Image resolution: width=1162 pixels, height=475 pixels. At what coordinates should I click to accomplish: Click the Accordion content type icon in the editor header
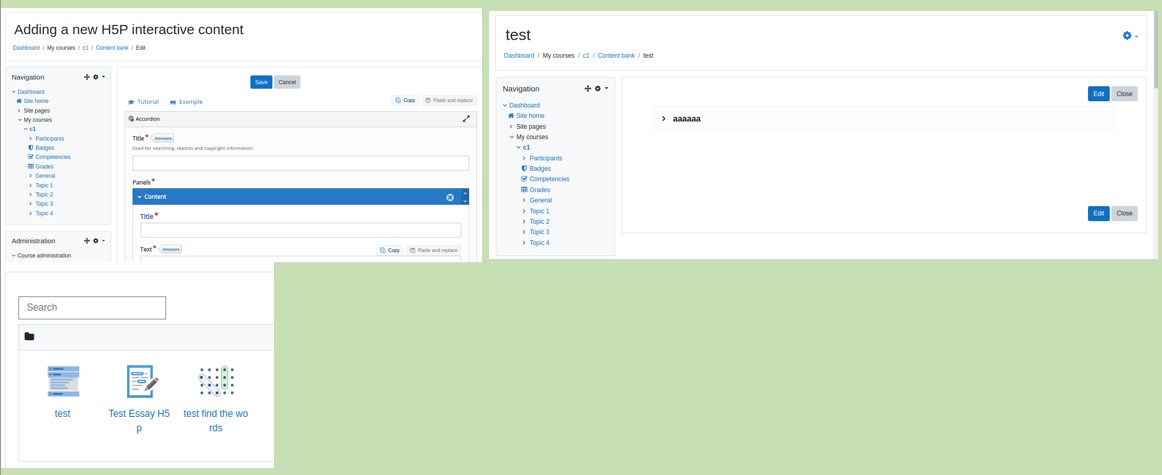coord(131,119)
